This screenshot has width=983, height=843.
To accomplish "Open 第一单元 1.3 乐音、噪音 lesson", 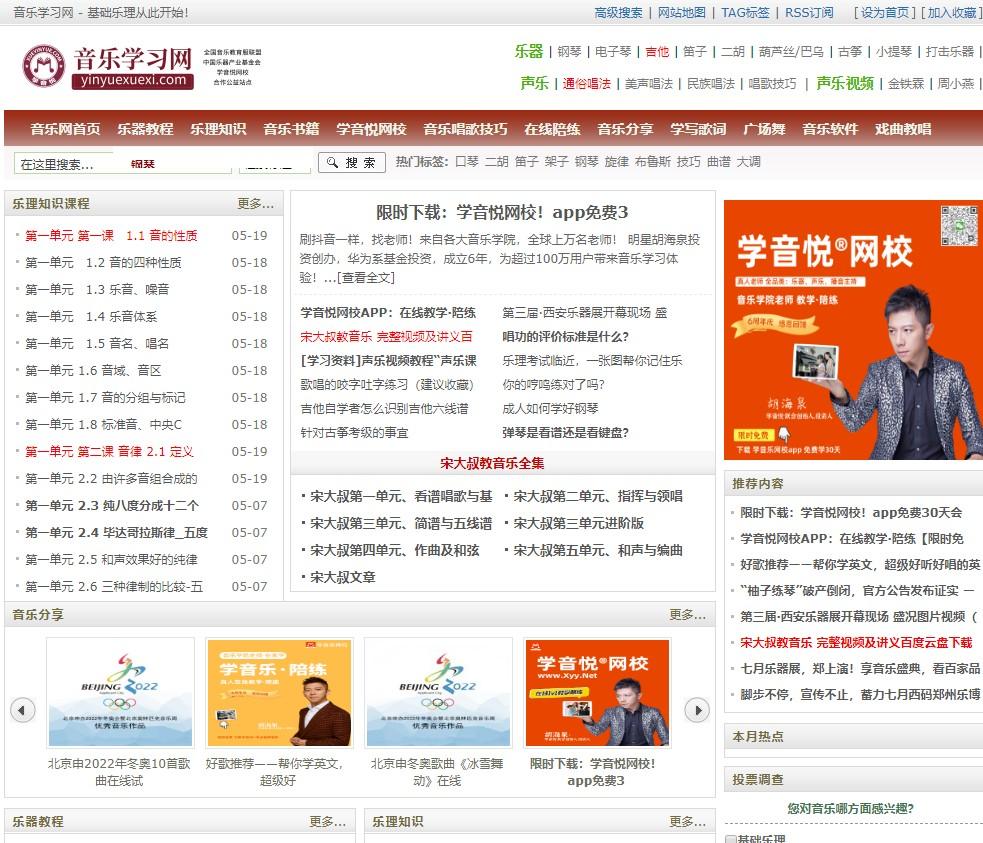I will (98, 290).
